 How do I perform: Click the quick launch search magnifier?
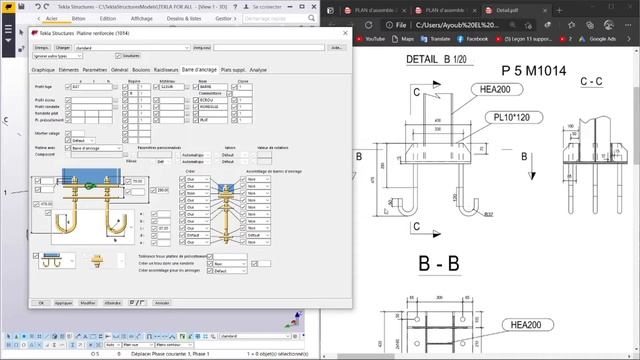coord(311,18)
